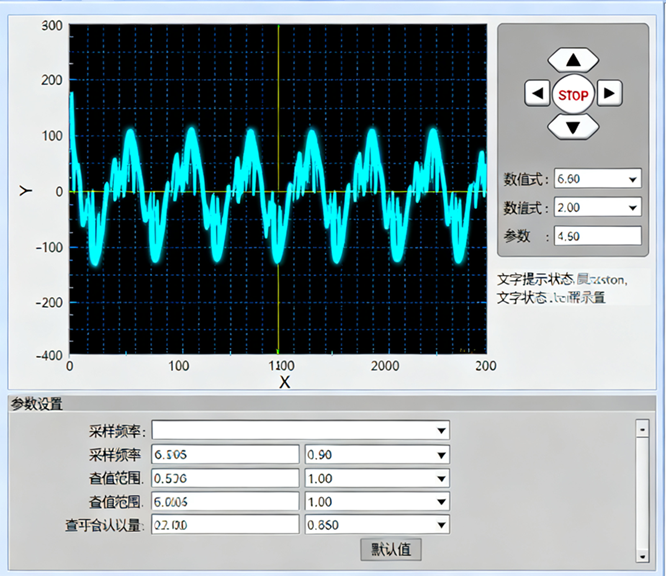Open the dropdown showing 2.00
Screen dimensions: 666x576
598,207
